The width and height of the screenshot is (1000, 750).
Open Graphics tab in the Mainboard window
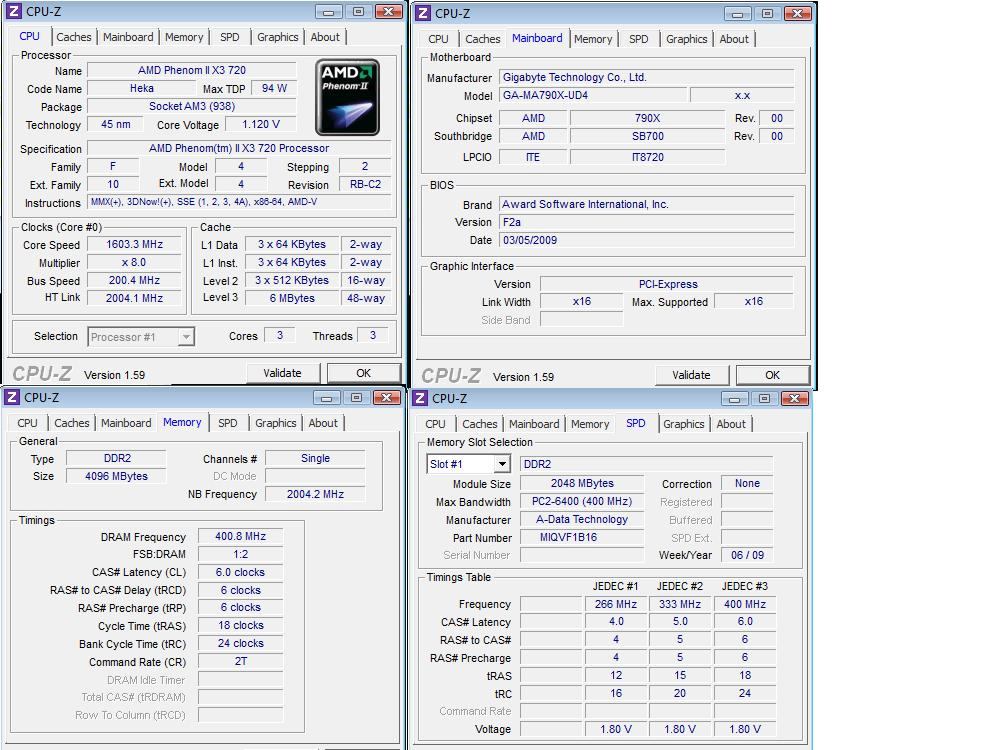tap(686, 39)
